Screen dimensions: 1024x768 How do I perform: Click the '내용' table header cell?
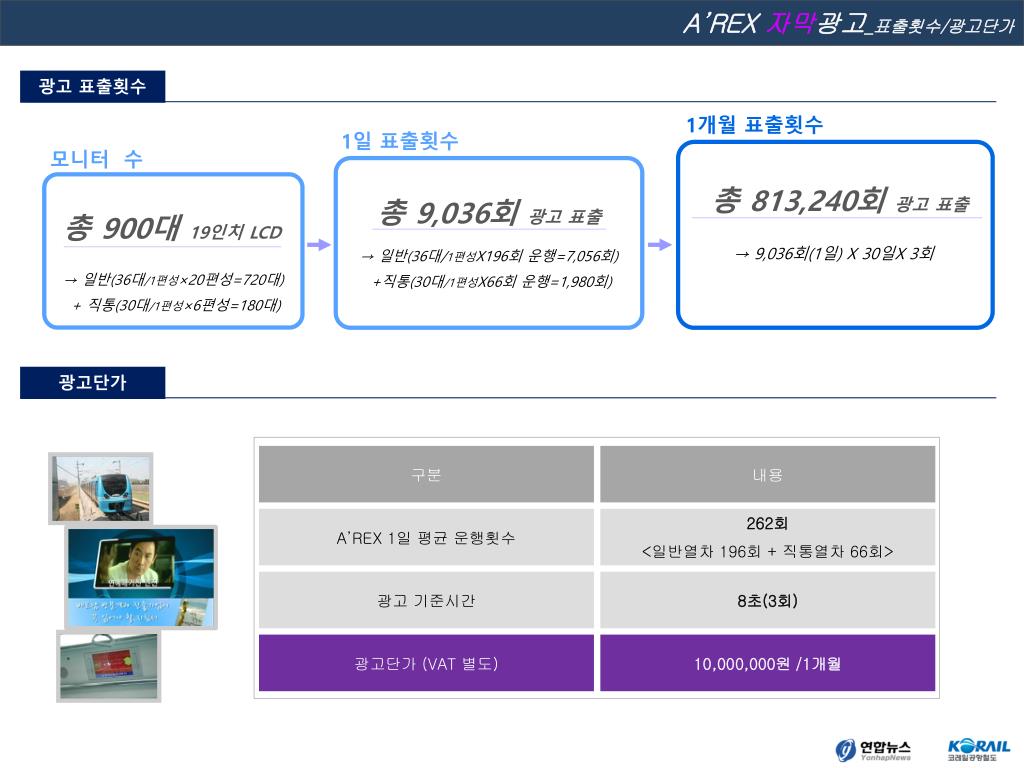(x=767, y=474)
